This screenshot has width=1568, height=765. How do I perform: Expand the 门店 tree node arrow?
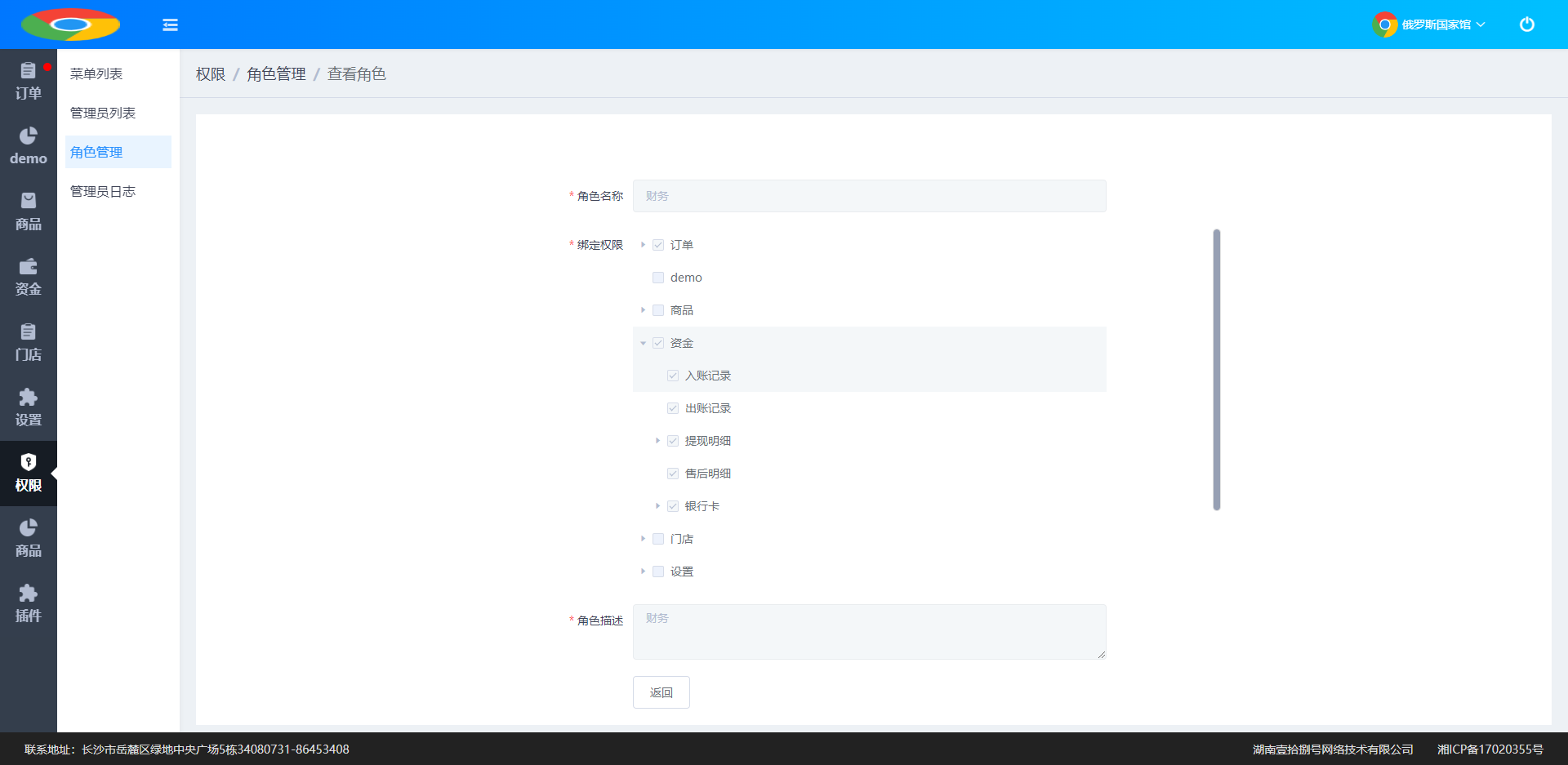tap(643, 539)
